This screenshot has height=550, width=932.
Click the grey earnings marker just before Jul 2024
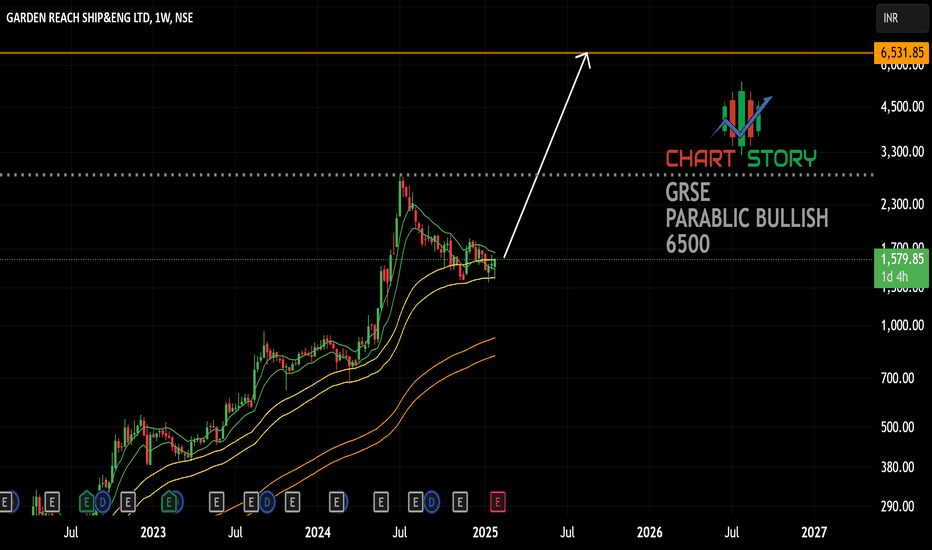click(380, 502)
